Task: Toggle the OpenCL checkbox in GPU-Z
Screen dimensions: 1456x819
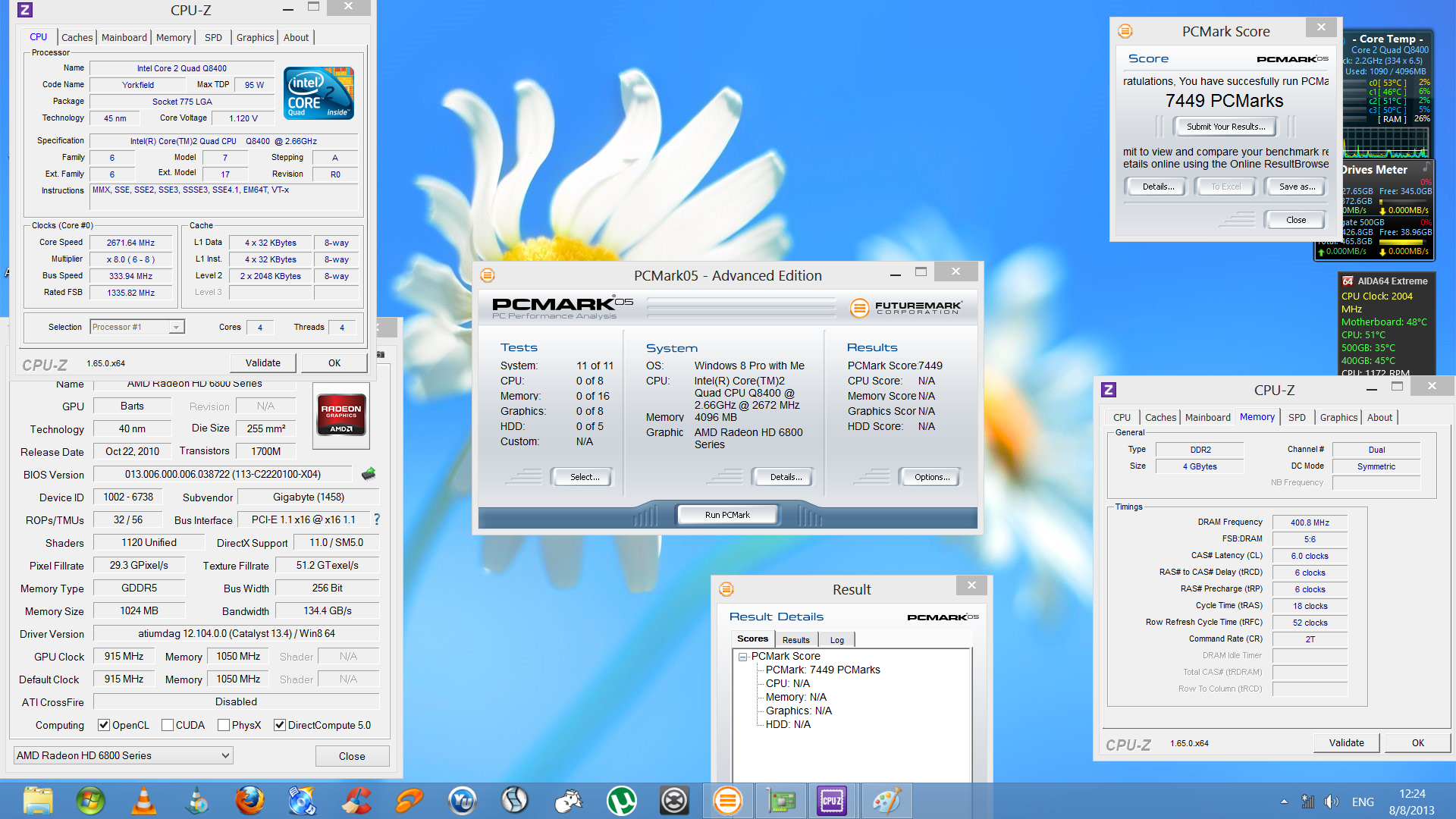Action: click(x=104, y=725)
